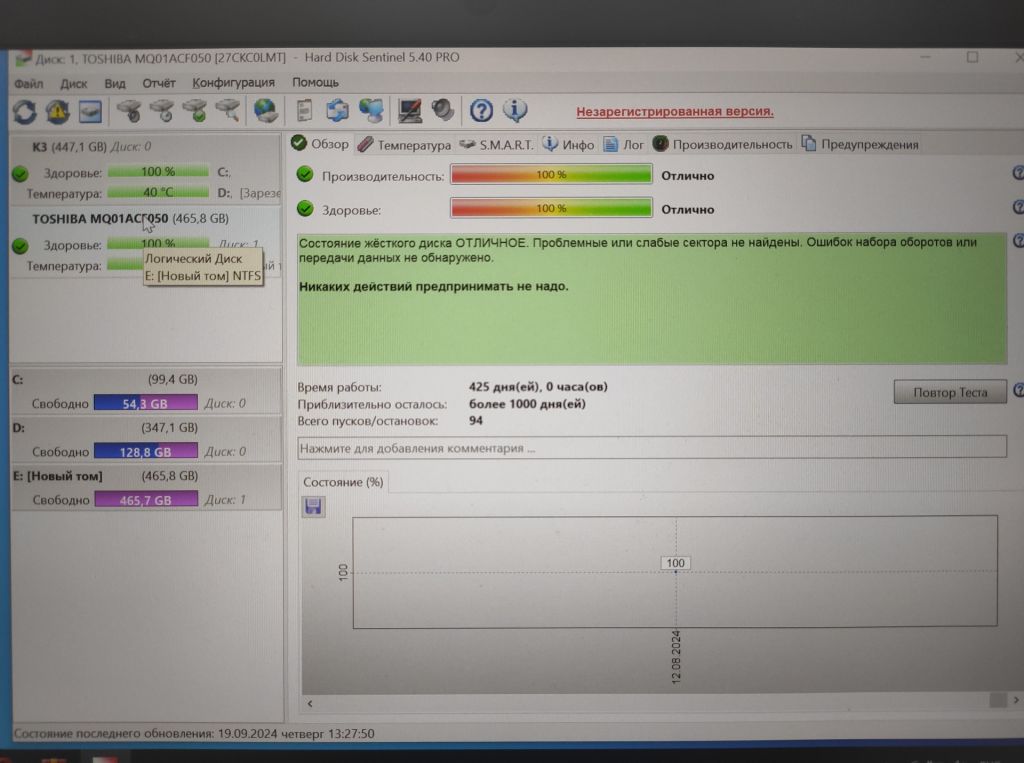Click the Повтор Теста button
The width and height of the screenshot is (1024, 763).
[x=950, y=392]
